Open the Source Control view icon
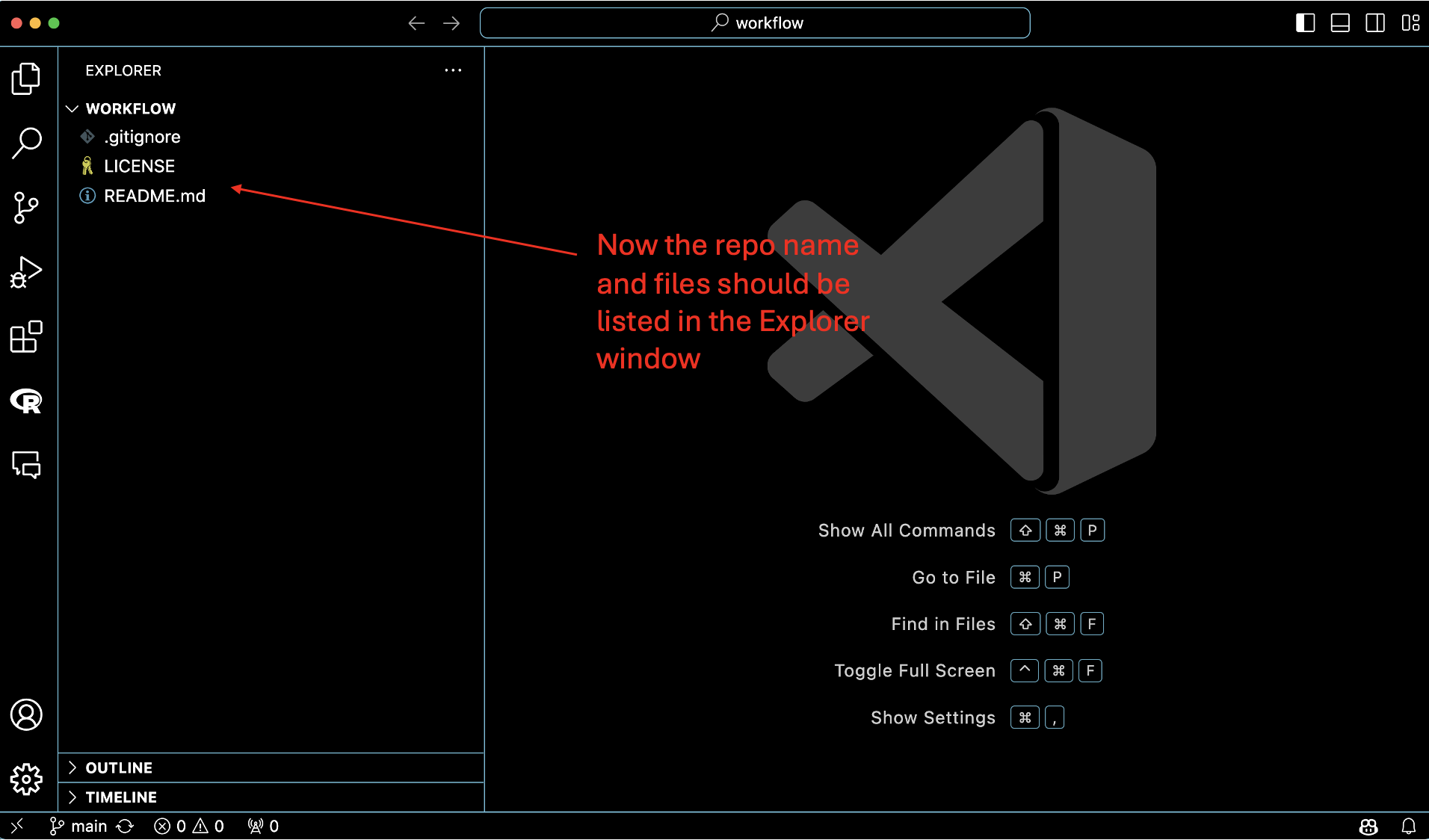The height and width of the screenshot is (840, 1429). 26,208
